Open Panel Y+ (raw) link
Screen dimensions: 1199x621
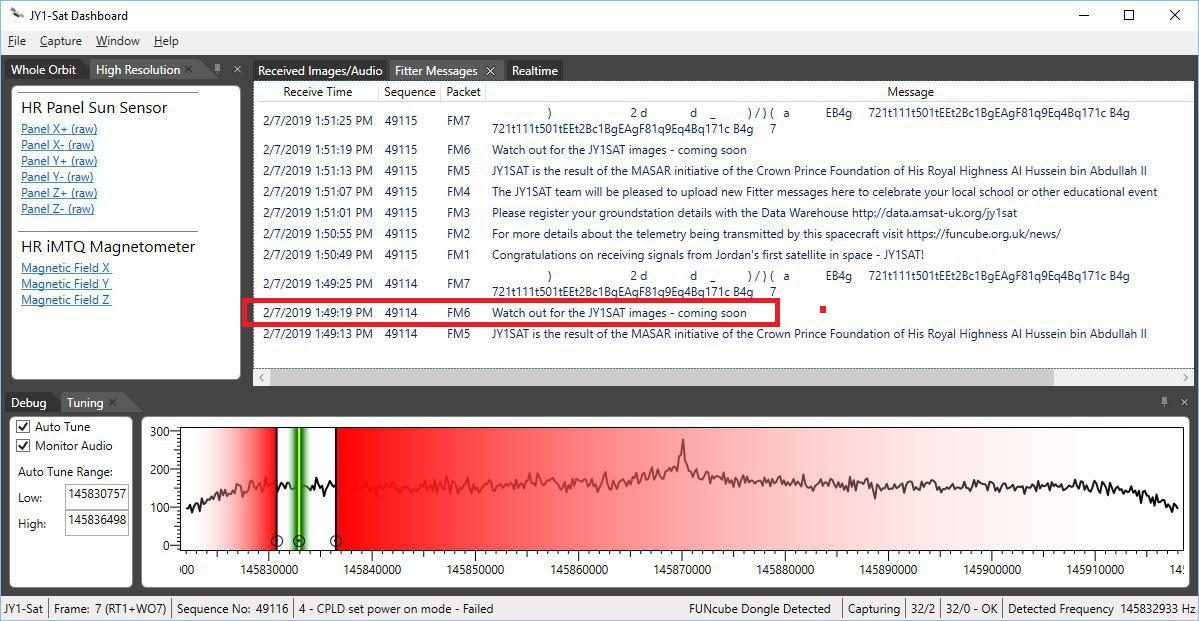pos(59,161)
